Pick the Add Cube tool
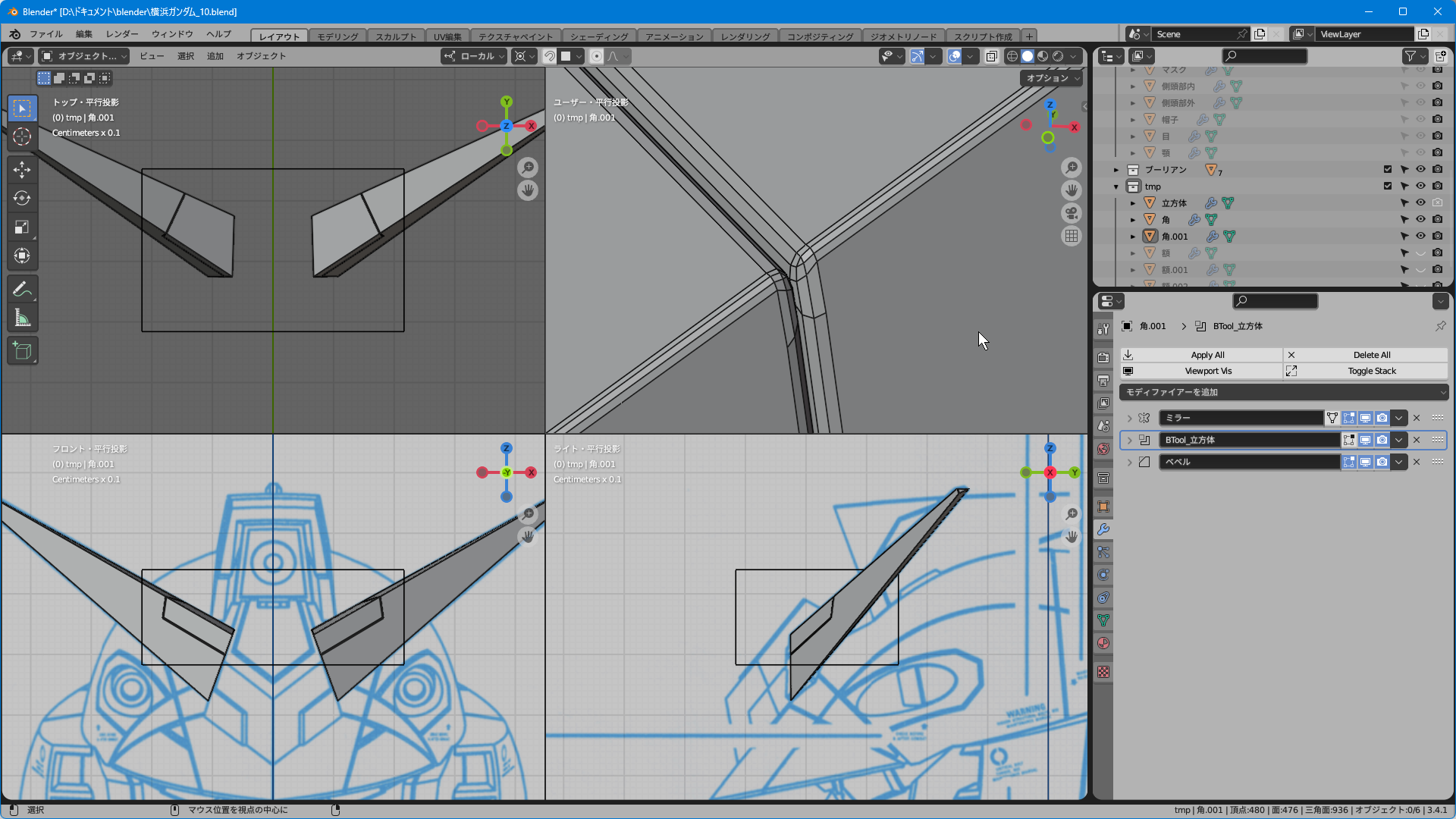 (x=22, y=350)
